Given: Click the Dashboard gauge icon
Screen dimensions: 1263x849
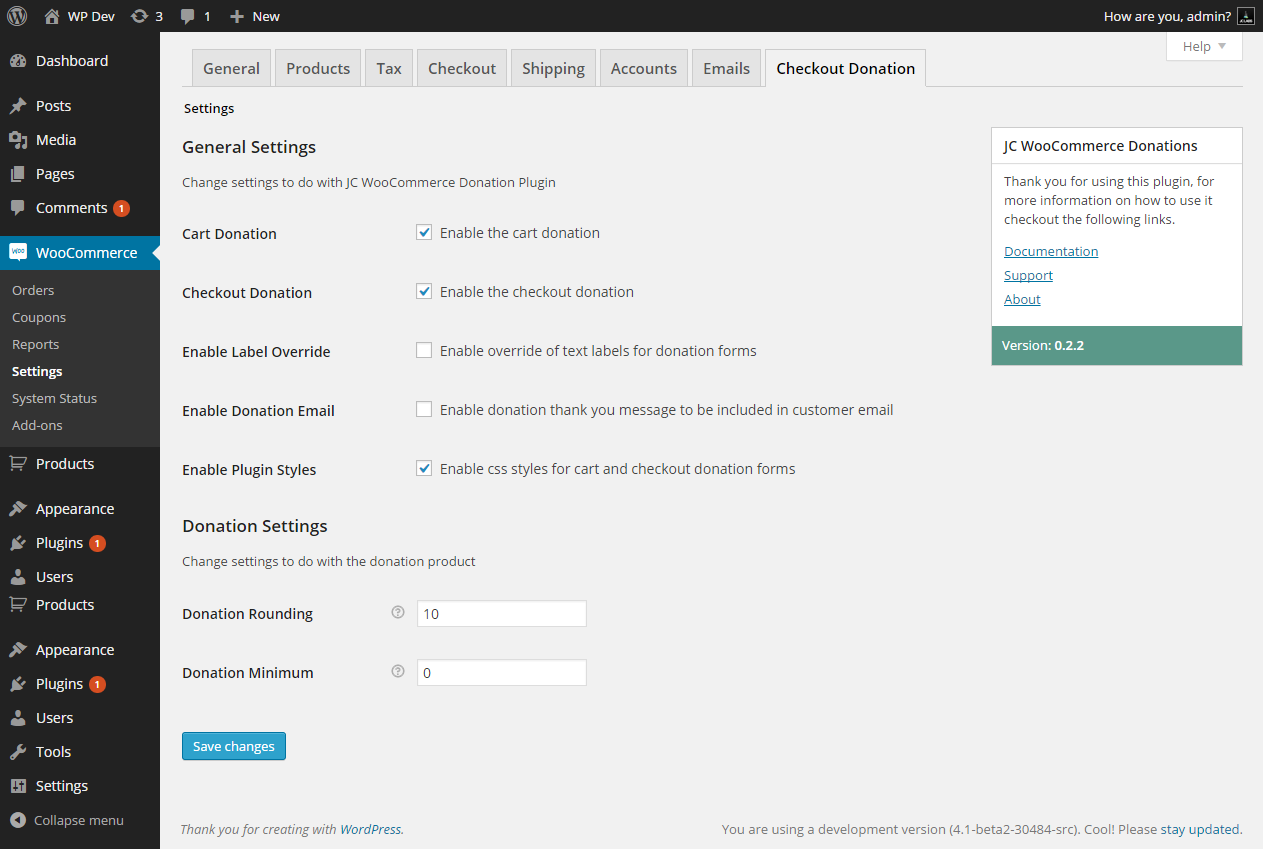Looking at the screenshot, I should click(x=18, y=61).
